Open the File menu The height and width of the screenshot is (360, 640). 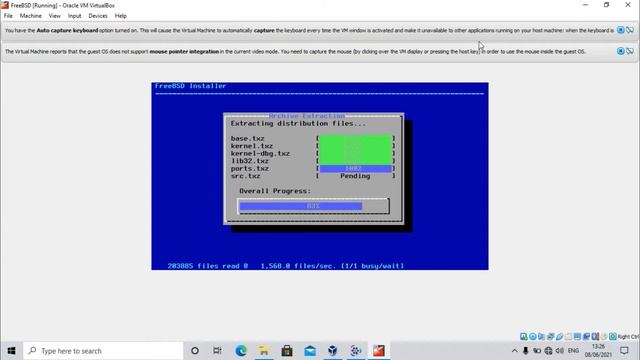point(8,16)
